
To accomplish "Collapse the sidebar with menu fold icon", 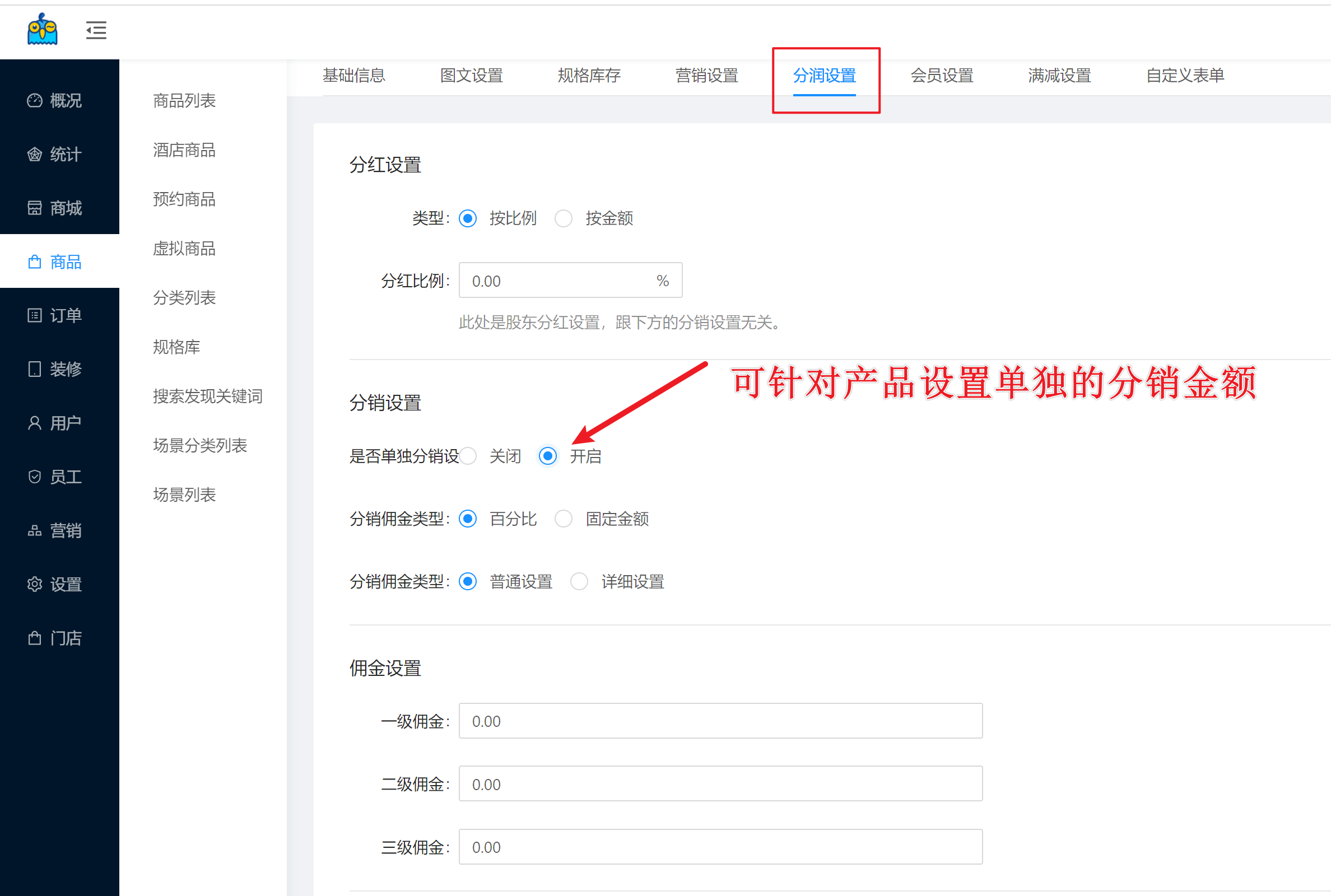I will coord(96,30).
